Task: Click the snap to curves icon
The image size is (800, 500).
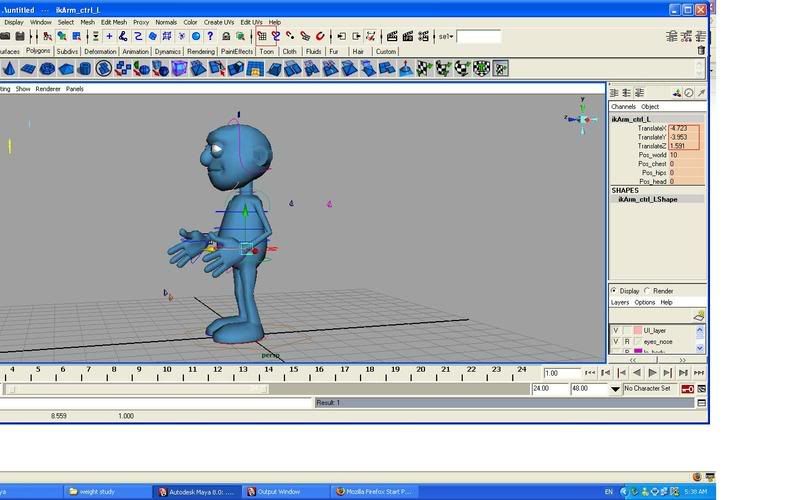Action: [x=276, y=37]
